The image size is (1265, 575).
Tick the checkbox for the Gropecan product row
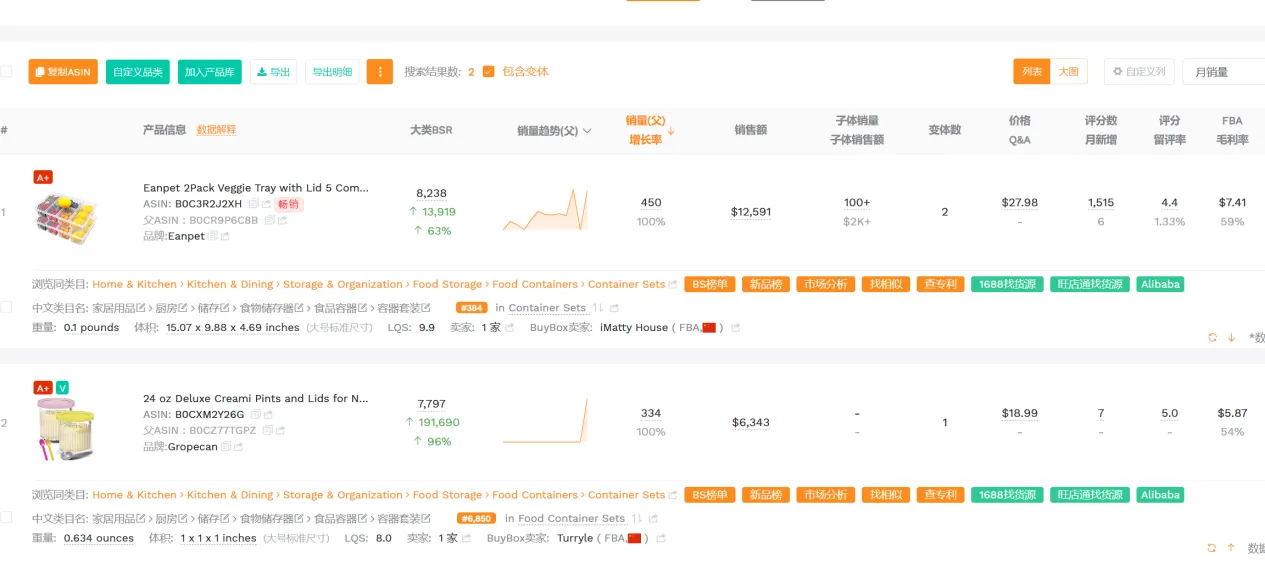[7, 517]
